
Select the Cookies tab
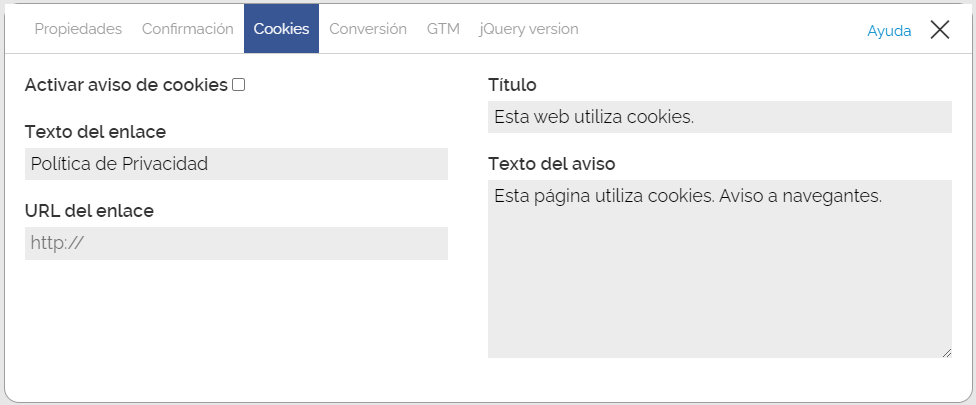(281, 29)
